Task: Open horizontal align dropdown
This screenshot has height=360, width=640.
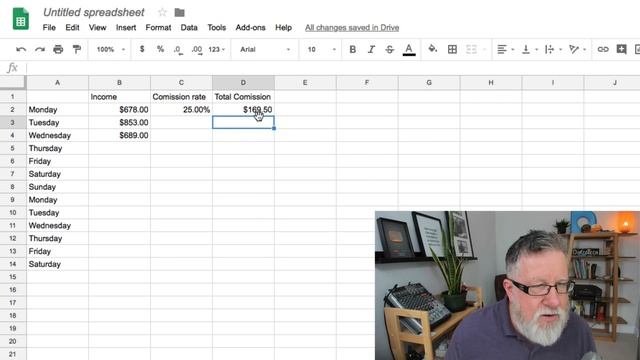Action: 505,49
